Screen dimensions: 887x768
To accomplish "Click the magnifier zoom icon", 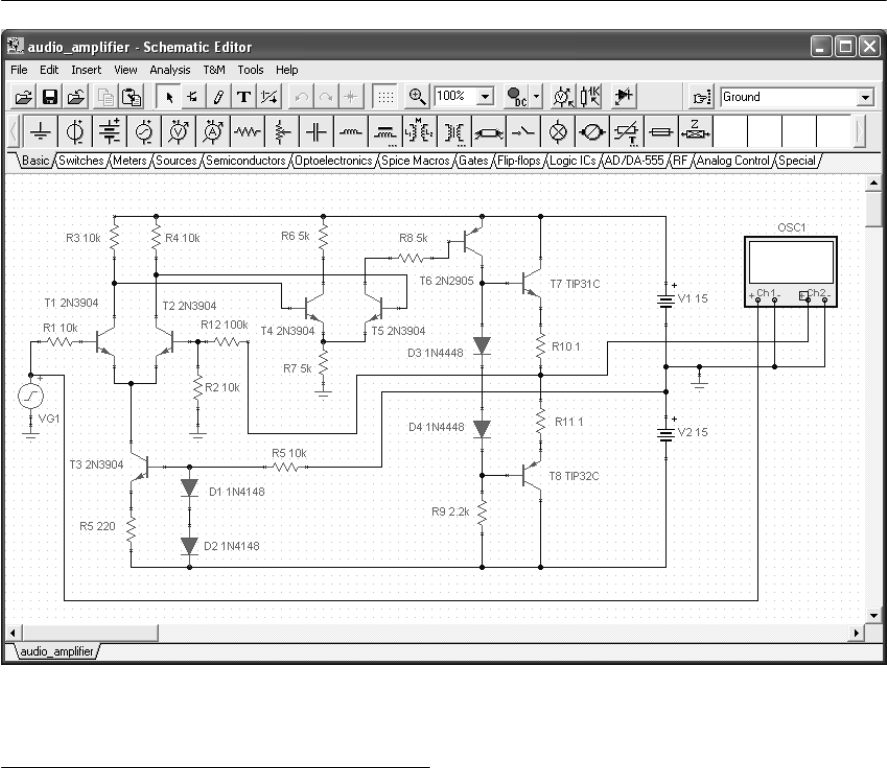I will click(417, 97).
